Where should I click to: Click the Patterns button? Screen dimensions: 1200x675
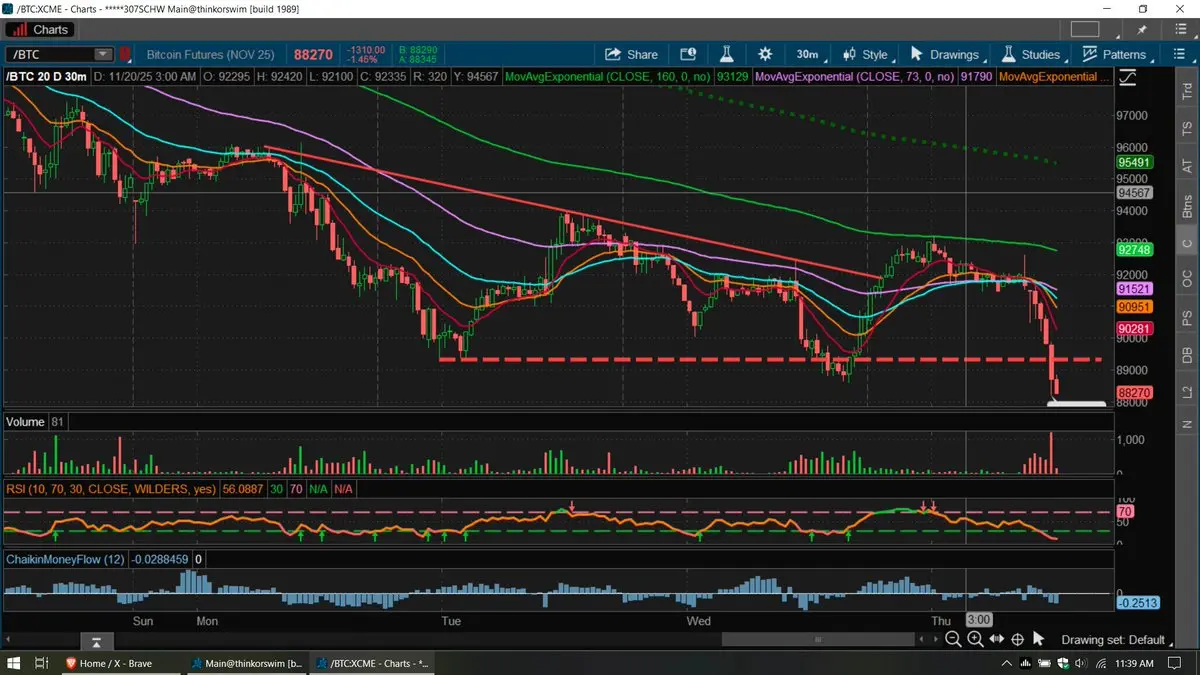pos(1115,54)
